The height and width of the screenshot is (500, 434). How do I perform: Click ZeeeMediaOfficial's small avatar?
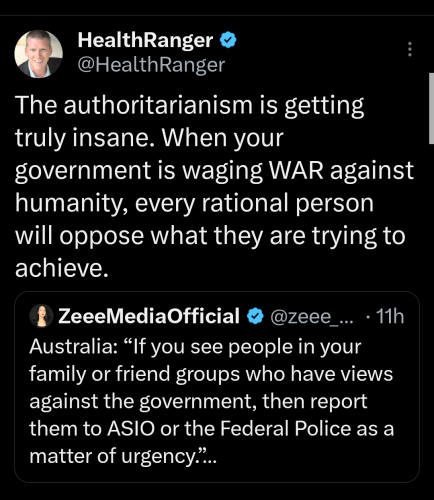tap(41, 315)
